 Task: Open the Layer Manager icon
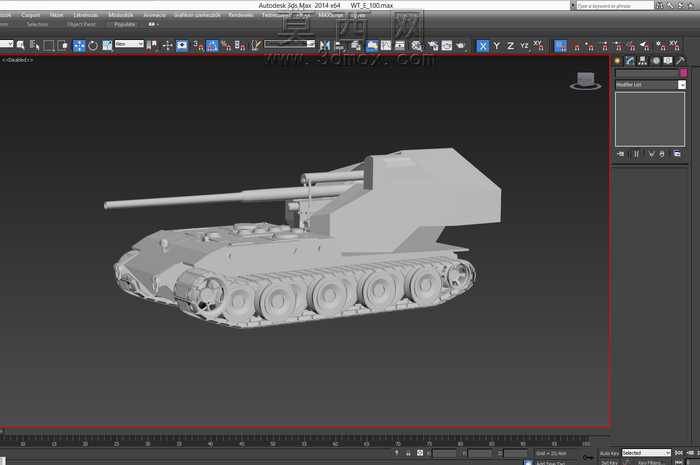(x=356, y=46)
